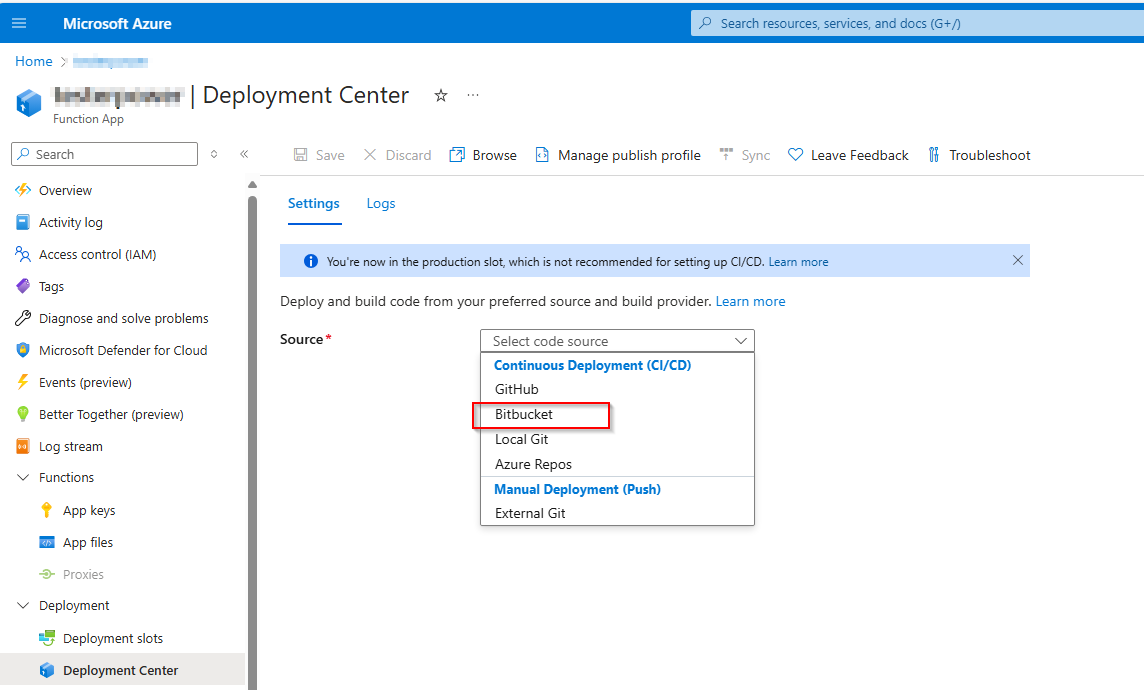Click the top search resources bar
Viewport: 1144px width, 690px height.
[x=917, y=23]
